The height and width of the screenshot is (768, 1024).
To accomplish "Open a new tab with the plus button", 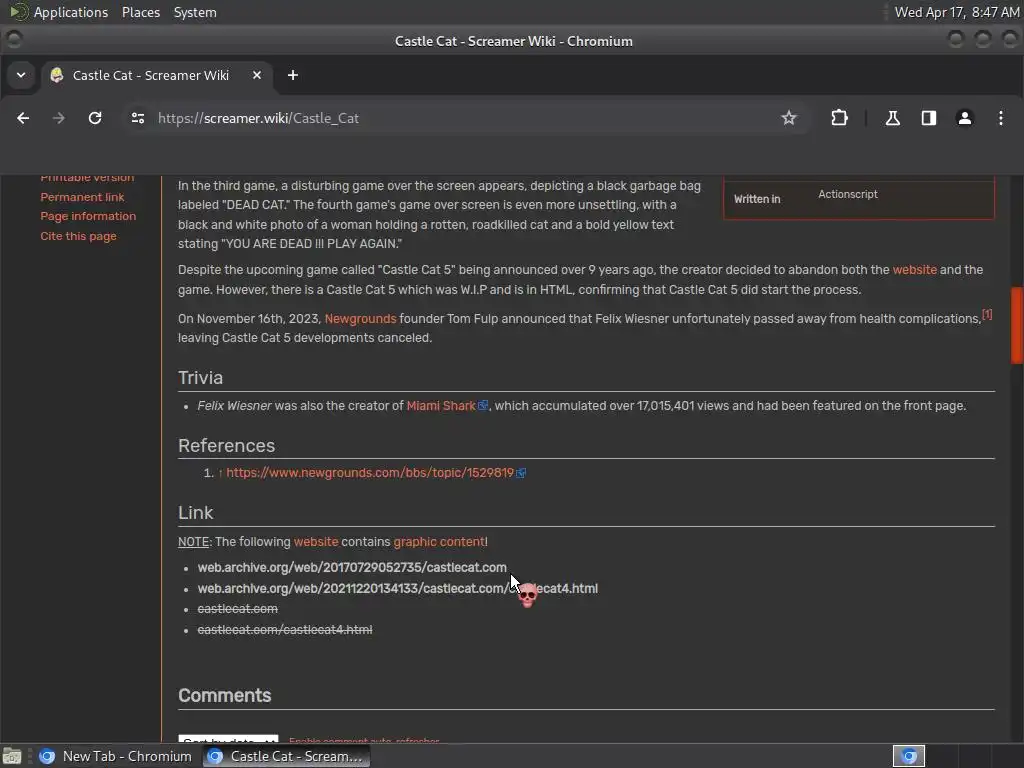I will [x=293, y=76].
